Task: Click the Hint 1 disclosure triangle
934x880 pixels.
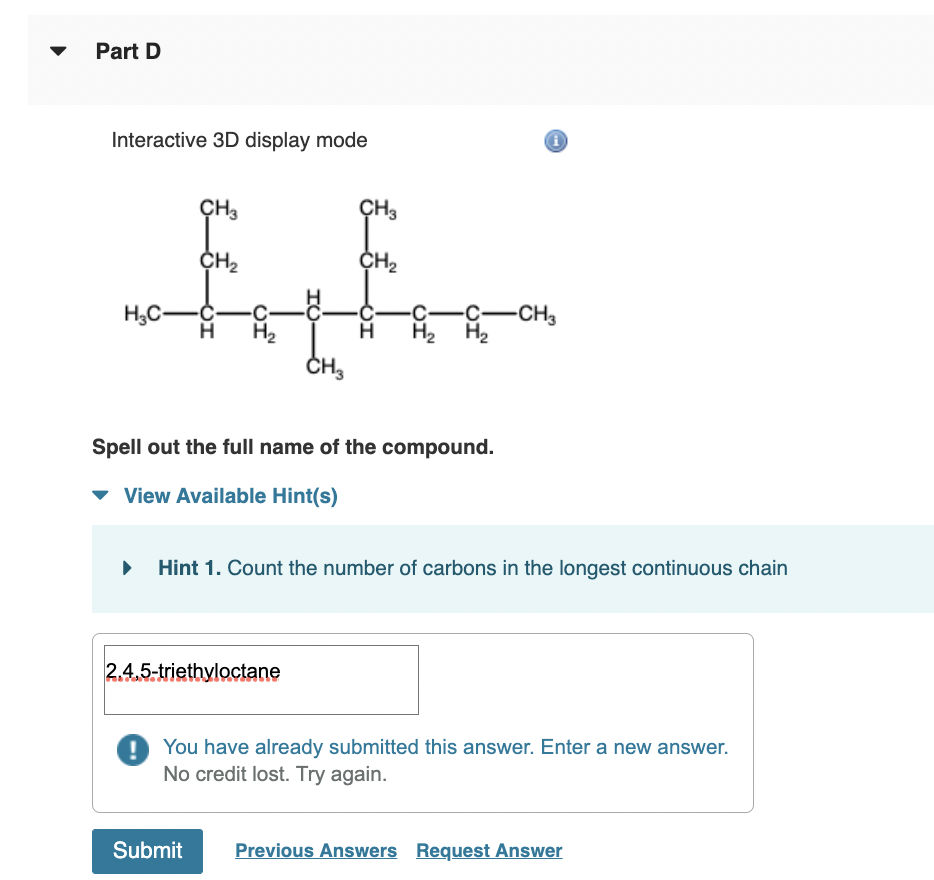Action: (x=125, y=568)
